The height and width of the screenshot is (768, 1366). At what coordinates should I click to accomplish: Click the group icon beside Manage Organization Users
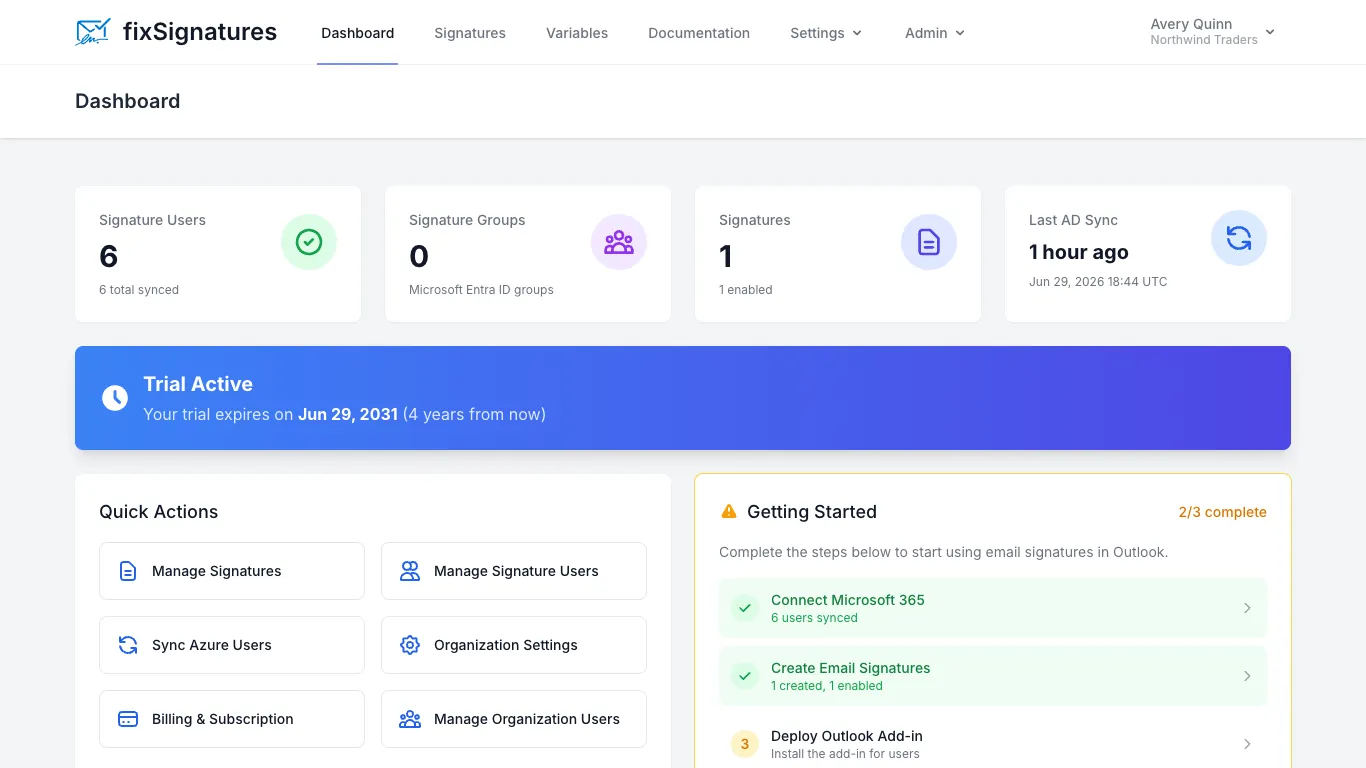coord(410,719)
